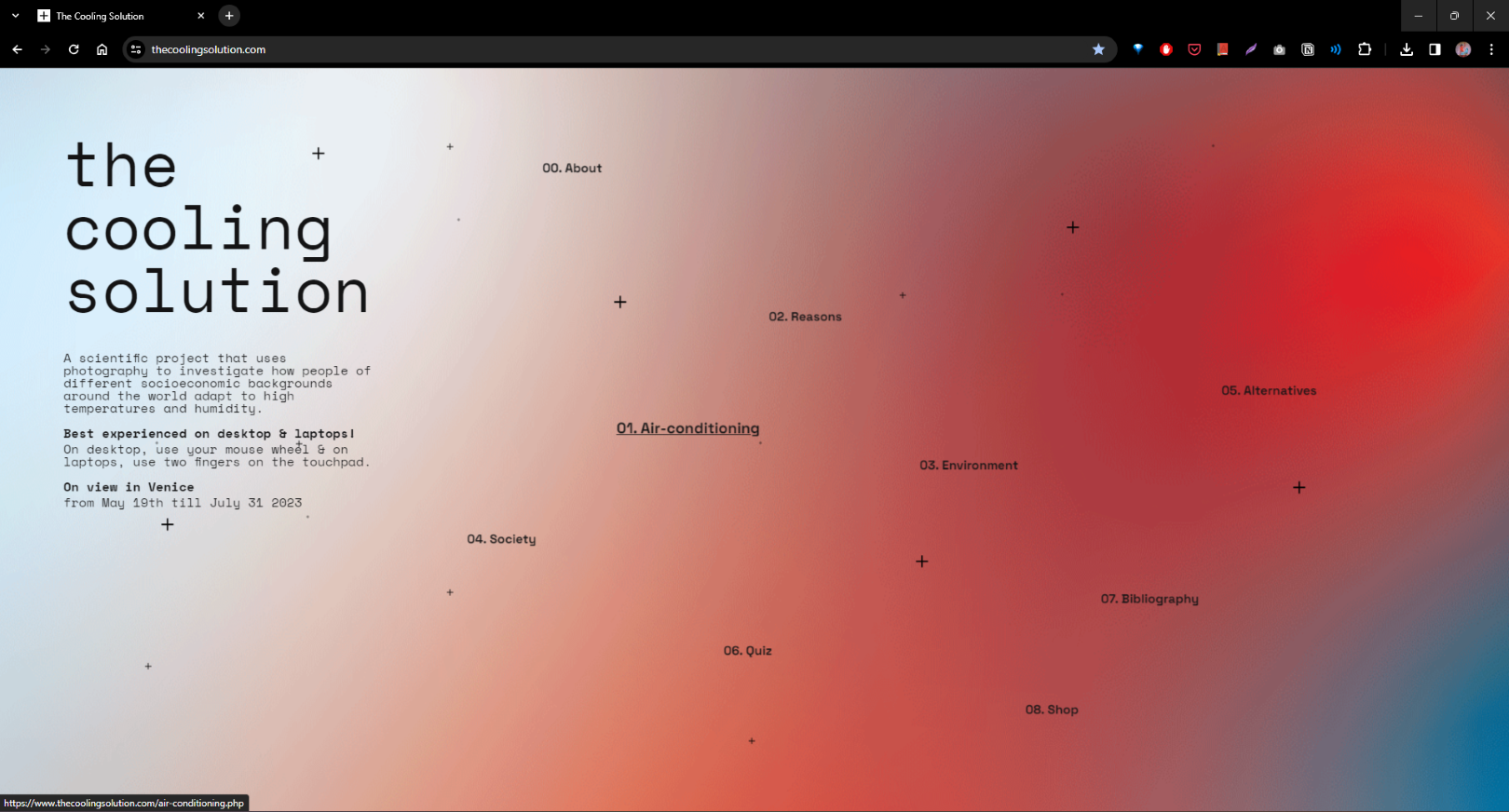Open the blue sound-wave extension

[x=1336, y=49]
